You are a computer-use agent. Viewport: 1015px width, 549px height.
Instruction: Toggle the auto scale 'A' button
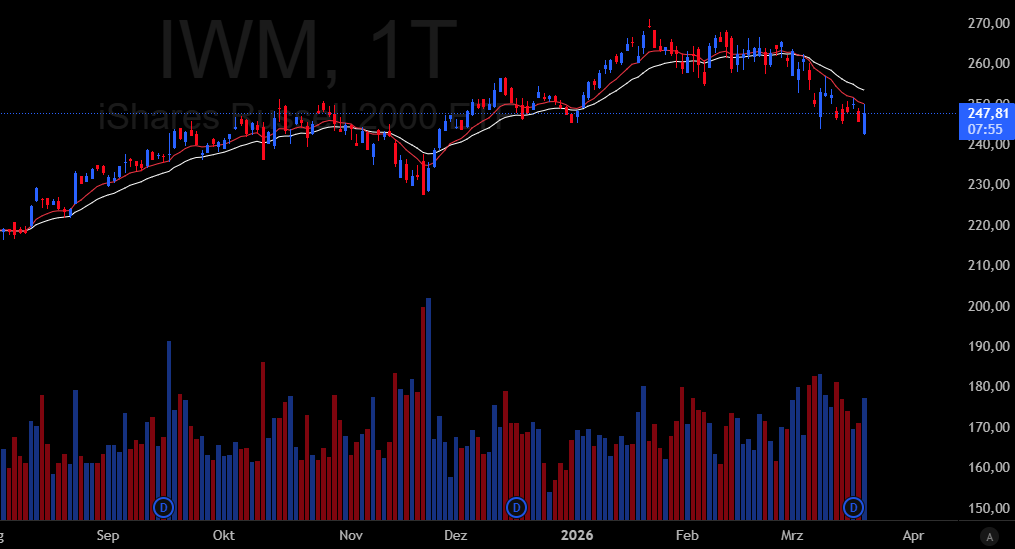click(989, 537)
